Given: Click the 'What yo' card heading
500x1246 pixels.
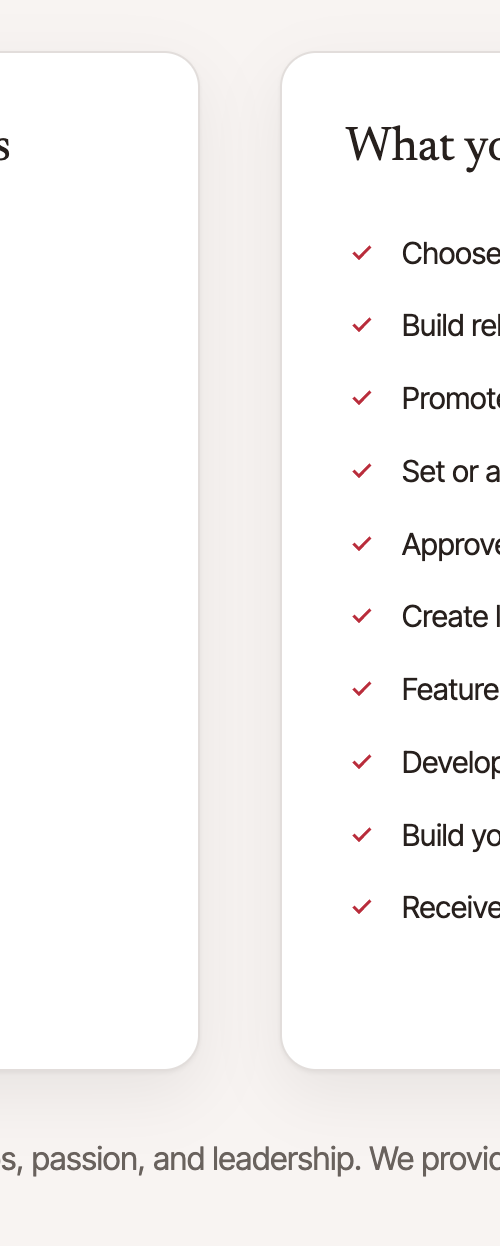Looking at the screenshot, I should pyautogui.click(x=423, y=146).
